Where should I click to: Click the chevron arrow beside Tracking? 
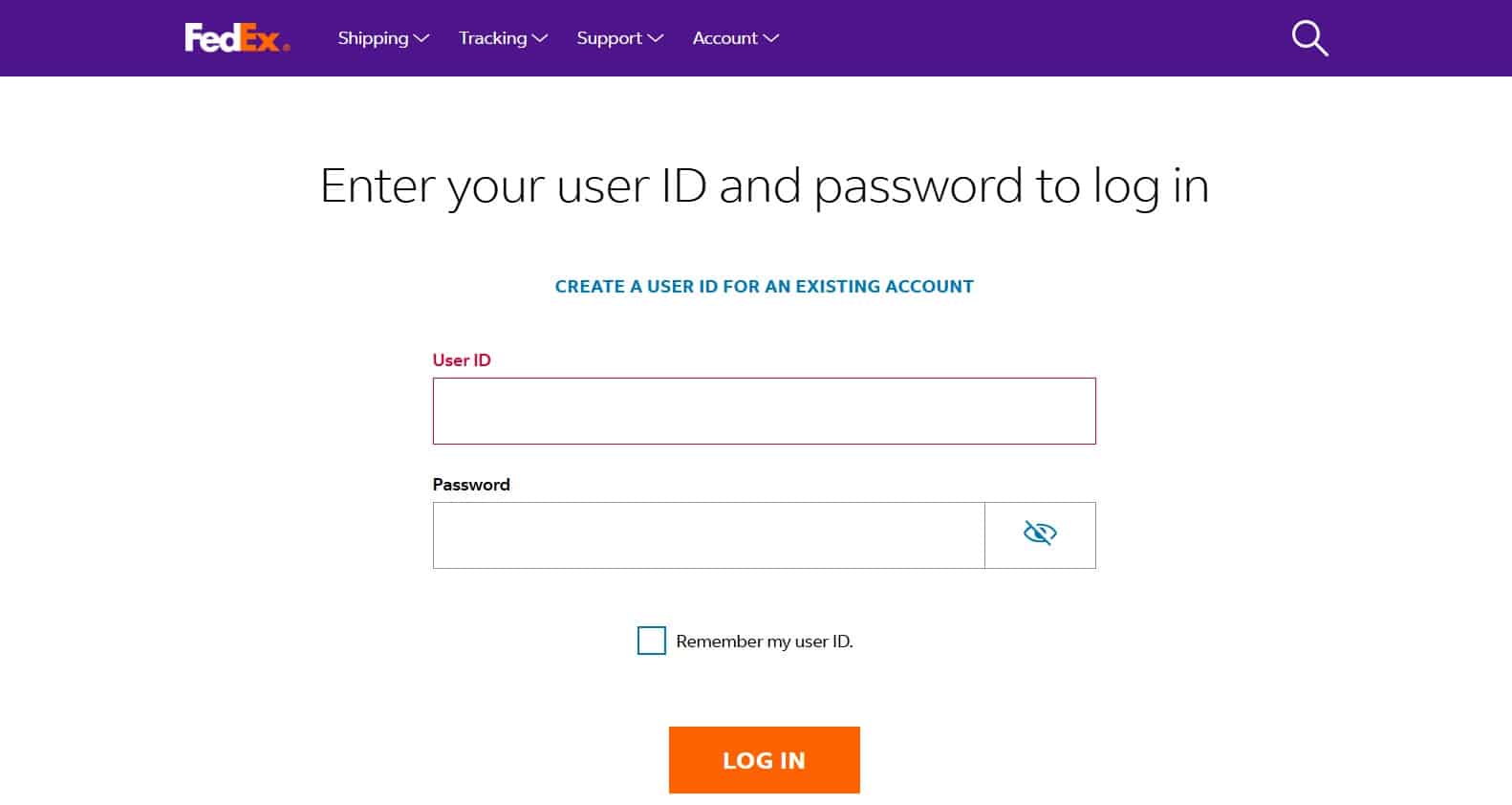tap(540, 38)
